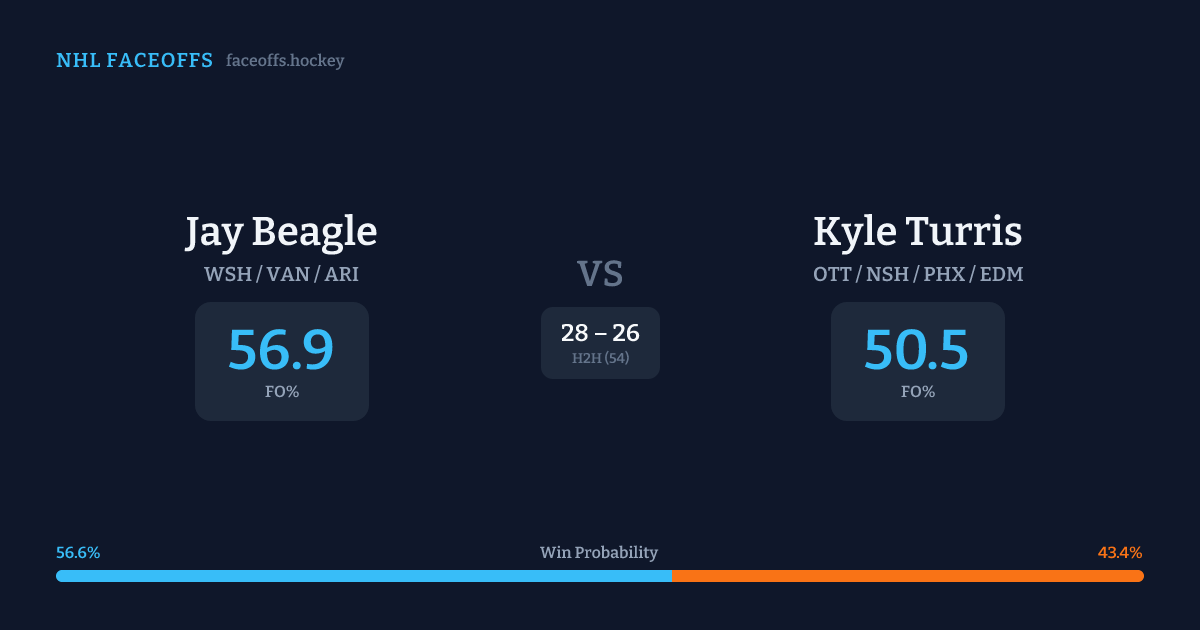Click the blue segment of probability bar
The image size is (1200, 630).
pos(363,576)
